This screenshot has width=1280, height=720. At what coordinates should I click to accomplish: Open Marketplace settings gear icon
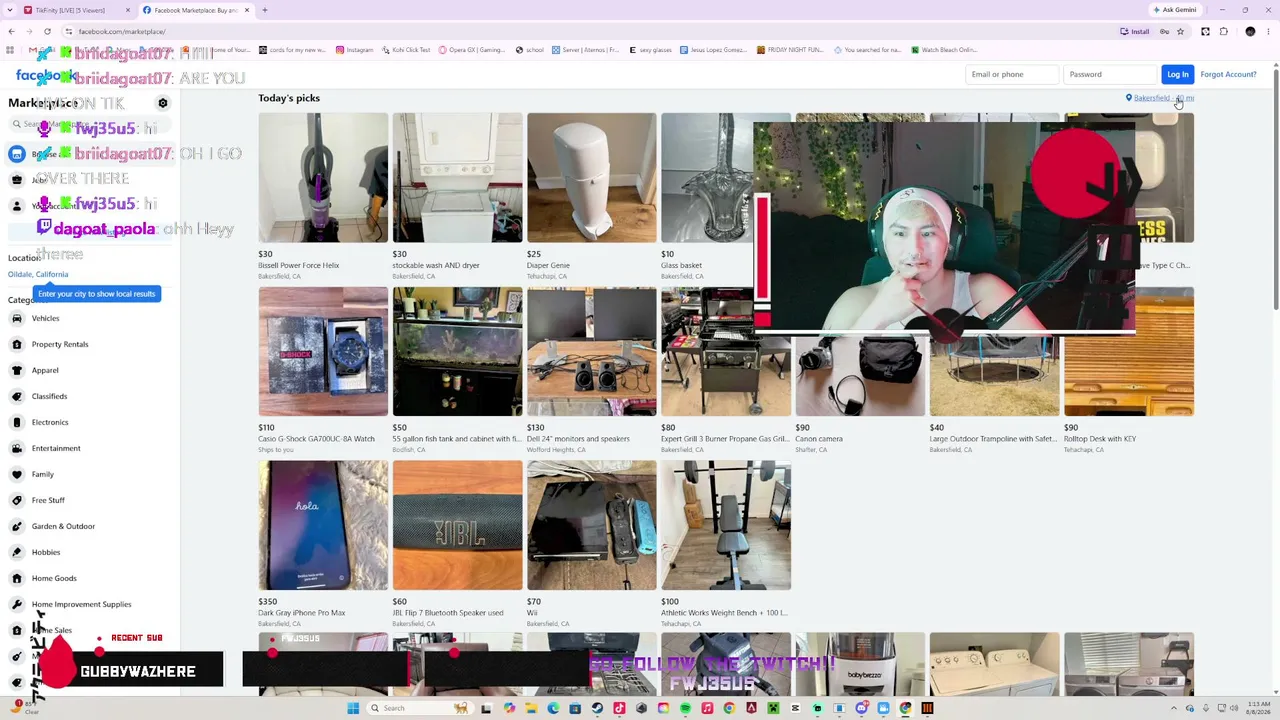click(163, 103)
